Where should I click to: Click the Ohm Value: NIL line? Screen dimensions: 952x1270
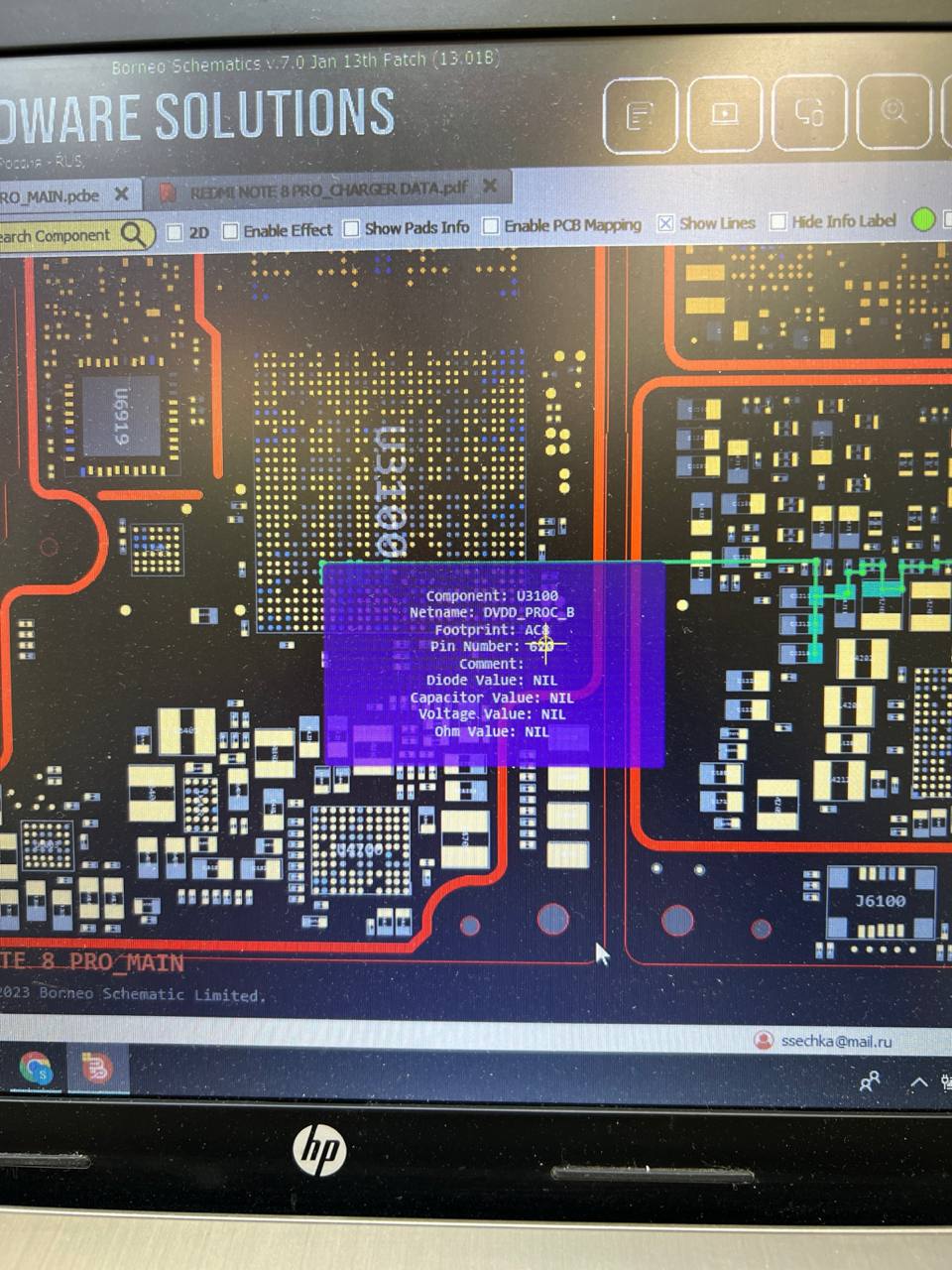point(492,731)
